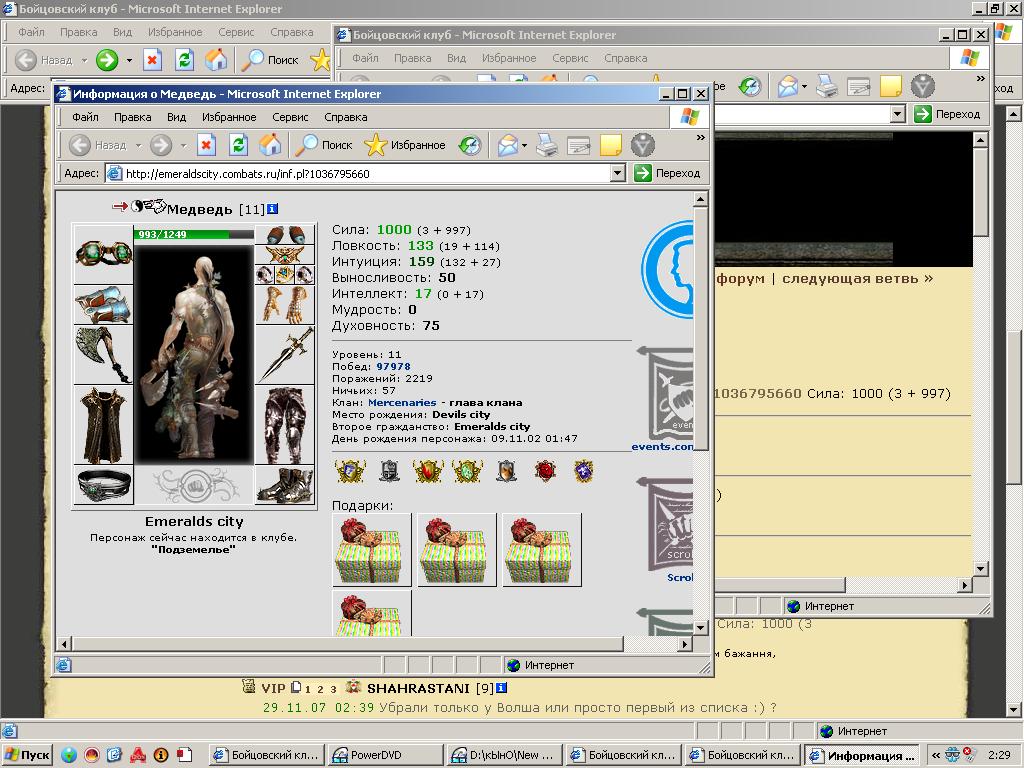Viewport: 1024px width, 768px height.
Task: Click the Refresh icon in the front window toolbar
Action: pos(238,145)
